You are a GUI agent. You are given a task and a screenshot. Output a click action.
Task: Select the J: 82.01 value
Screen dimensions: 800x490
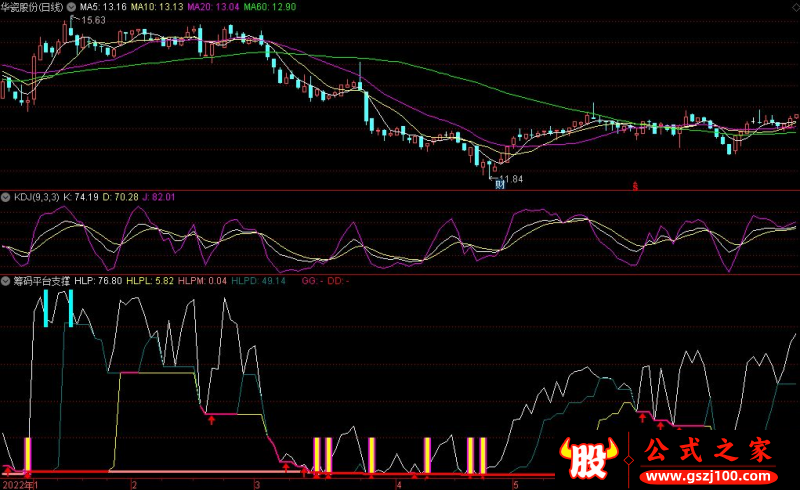click(x=159, y=197)
